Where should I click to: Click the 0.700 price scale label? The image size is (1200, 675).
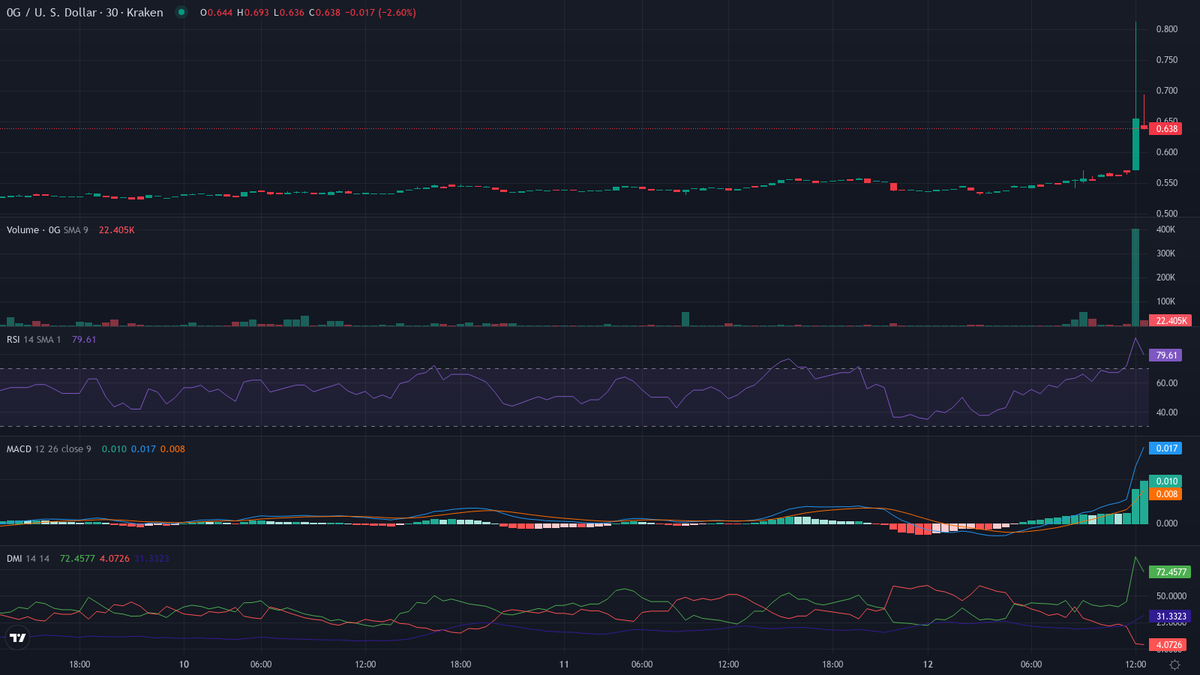[1166, 91]
